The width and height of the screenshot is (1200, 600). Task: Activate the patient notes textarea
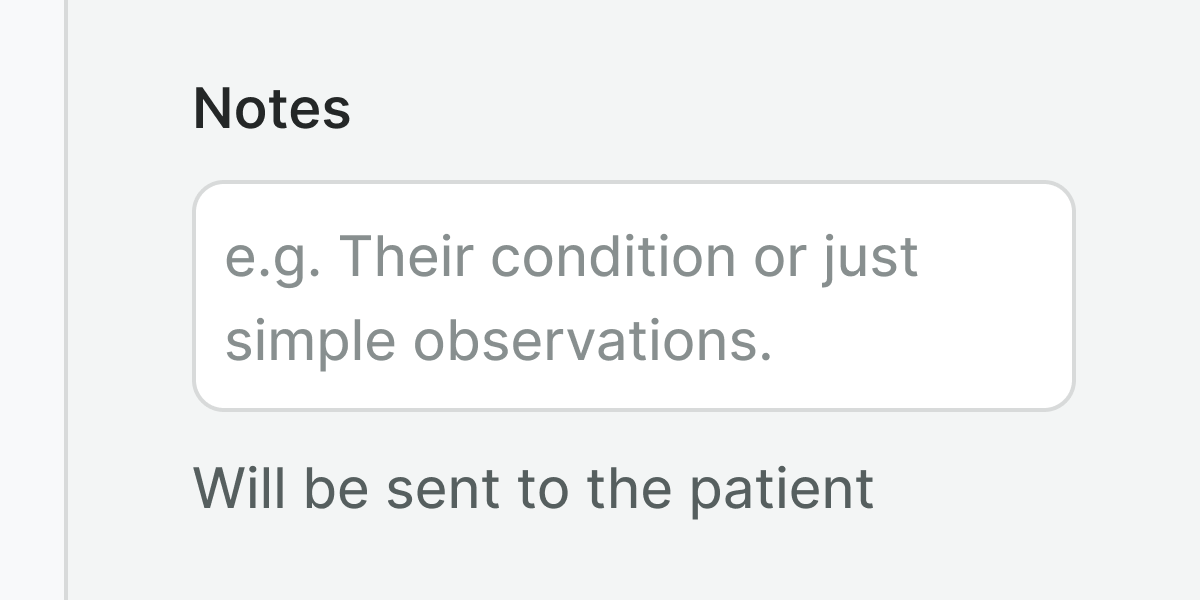coord(633,296)
